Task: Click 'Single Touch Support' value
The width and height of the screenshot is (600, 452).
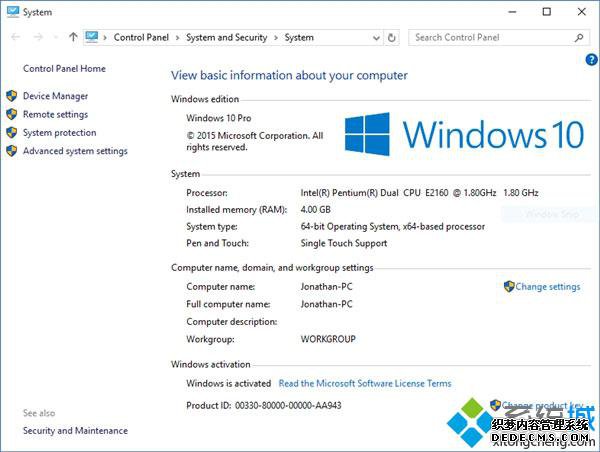Action: point(344,243)
